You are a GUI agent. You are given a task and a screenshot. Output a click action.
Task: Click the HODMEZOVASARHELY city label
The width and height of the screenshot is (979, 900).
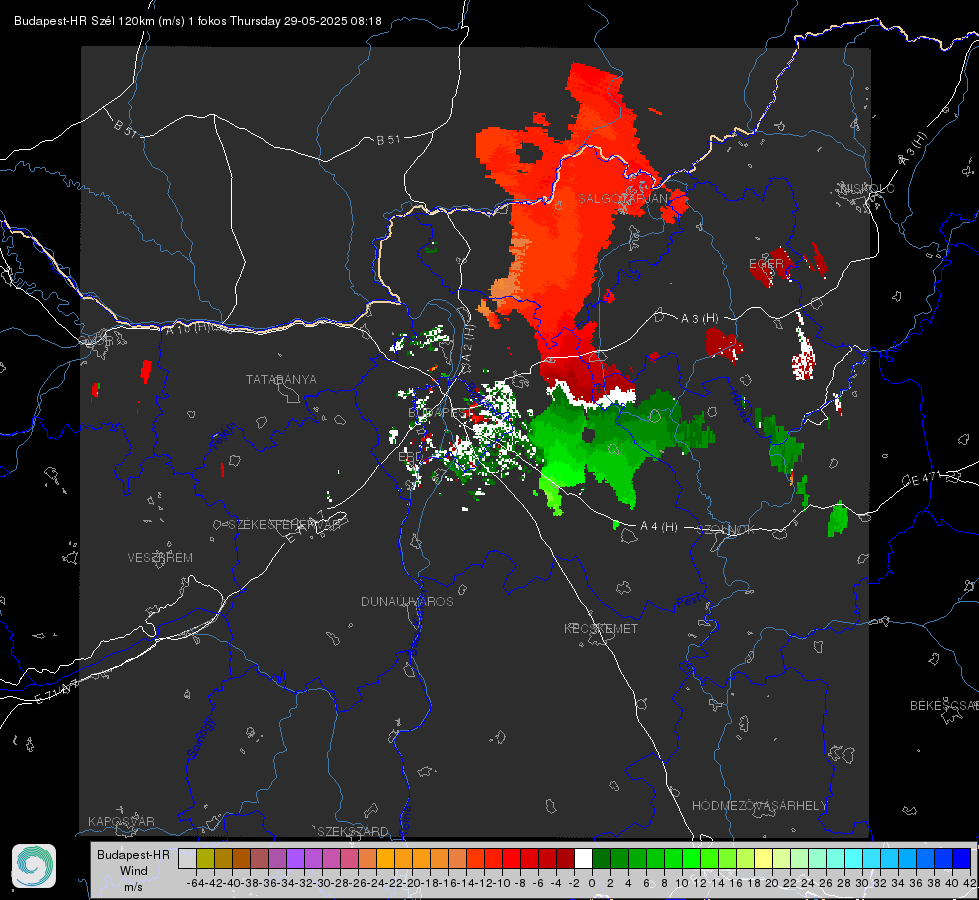tap(759, 806)
